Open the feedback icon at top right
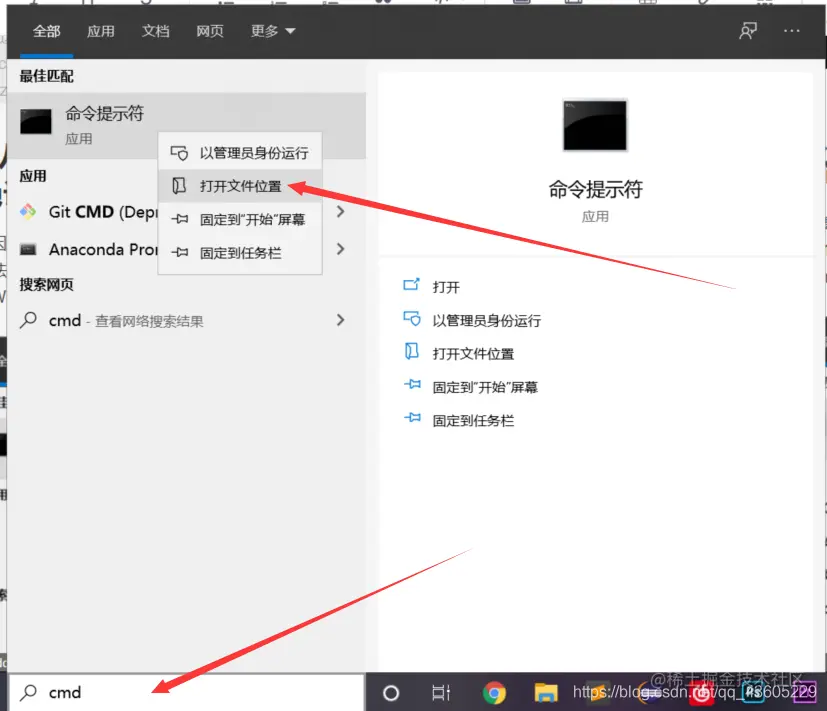 [x=748, y=31]
